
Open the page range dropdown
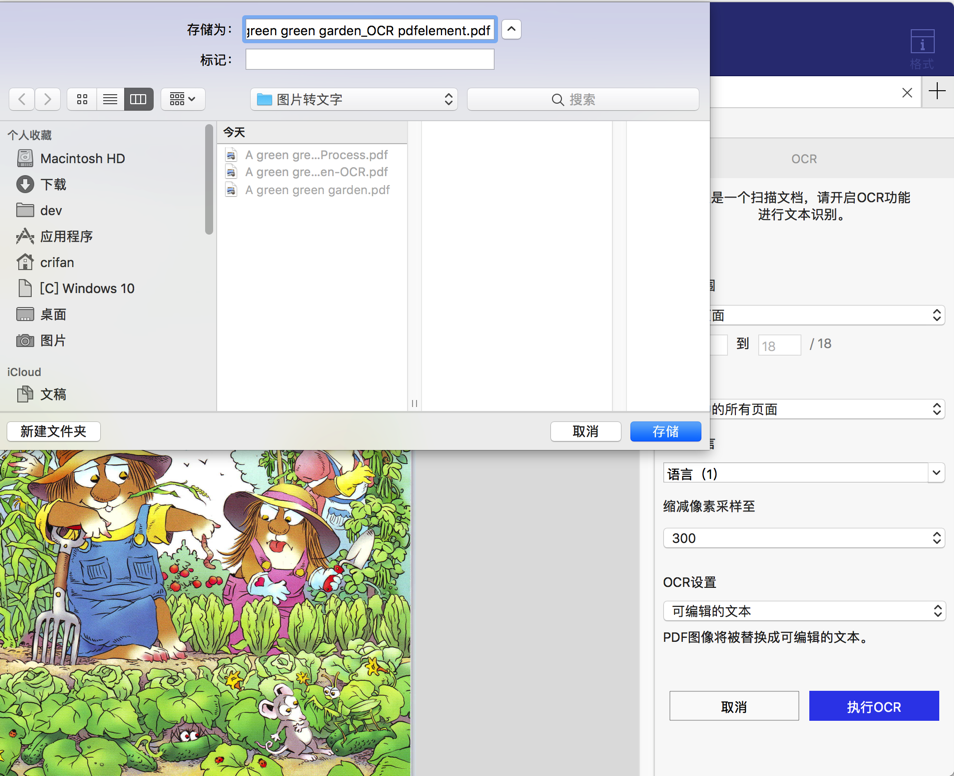tap(827, 315)
